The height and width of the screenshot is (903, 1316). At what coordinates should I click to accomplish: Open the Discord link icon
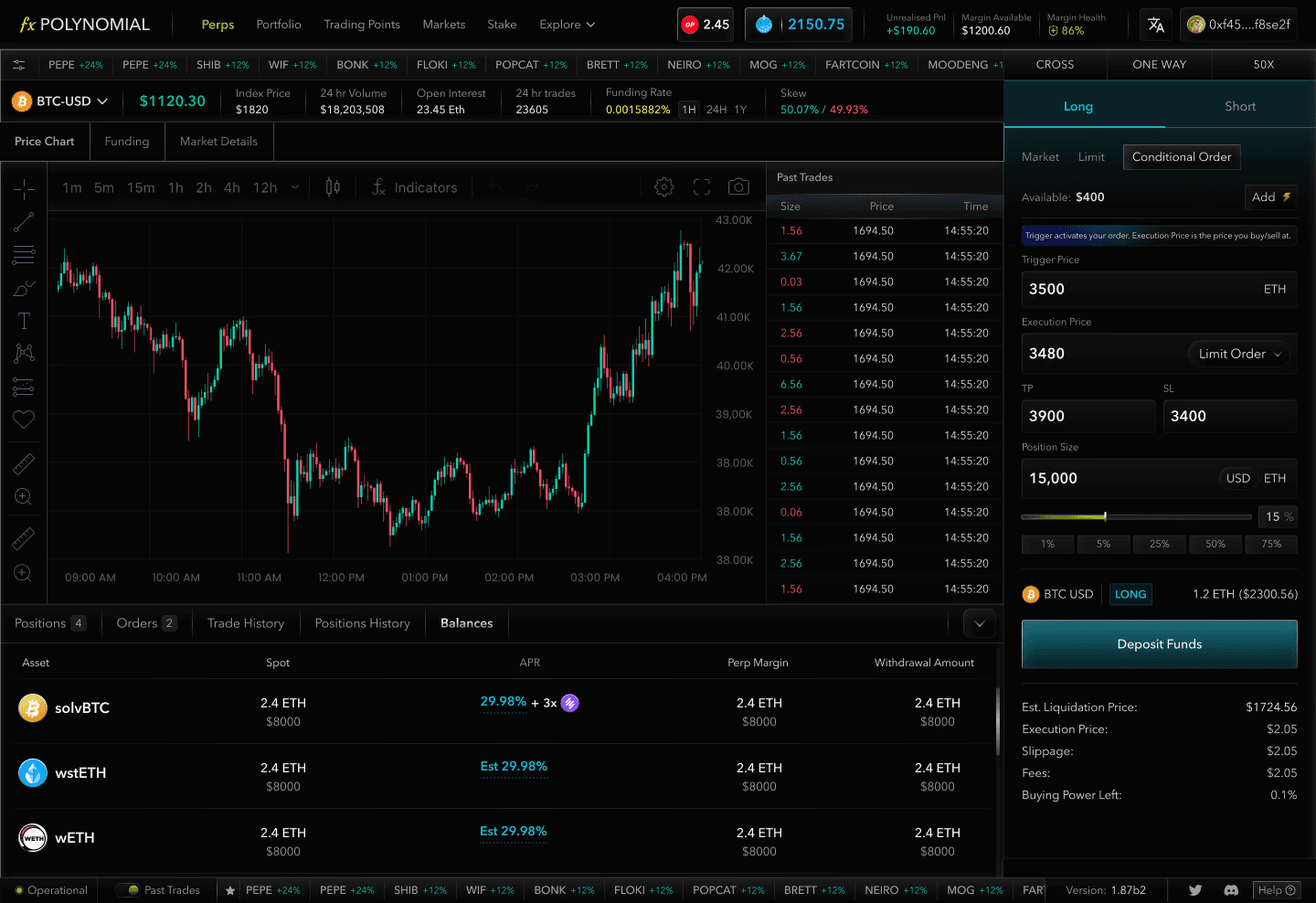(1231, 890)
